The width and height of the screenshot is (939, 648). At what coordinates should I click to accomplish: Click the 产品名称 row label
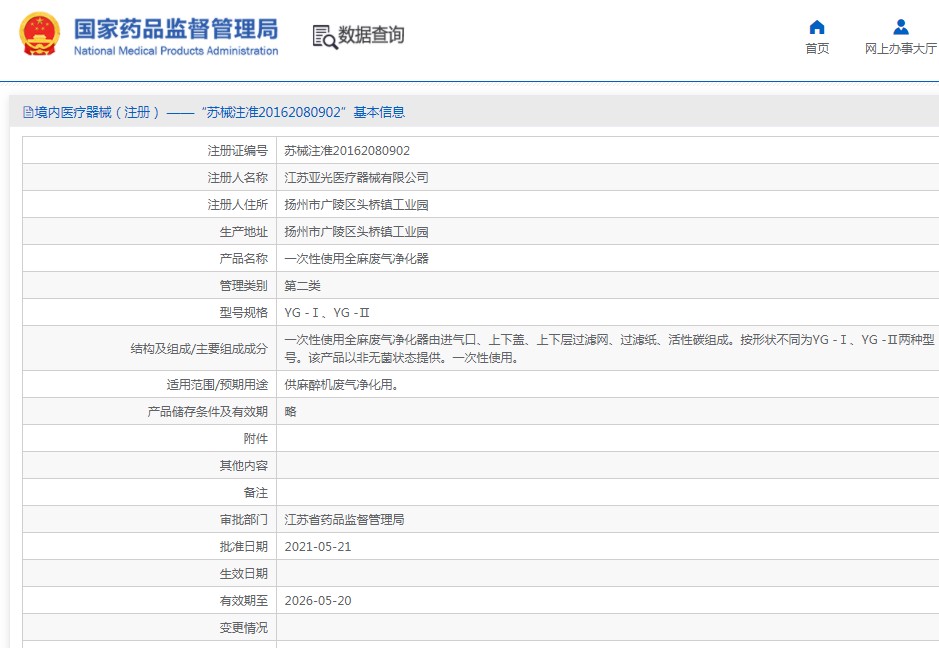pos(243,258)
